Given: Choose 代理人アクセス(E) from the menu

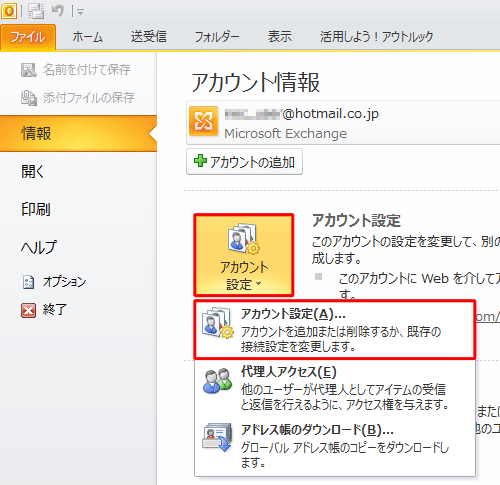Looking at the screenshot, I should click(x=335, y=388).
